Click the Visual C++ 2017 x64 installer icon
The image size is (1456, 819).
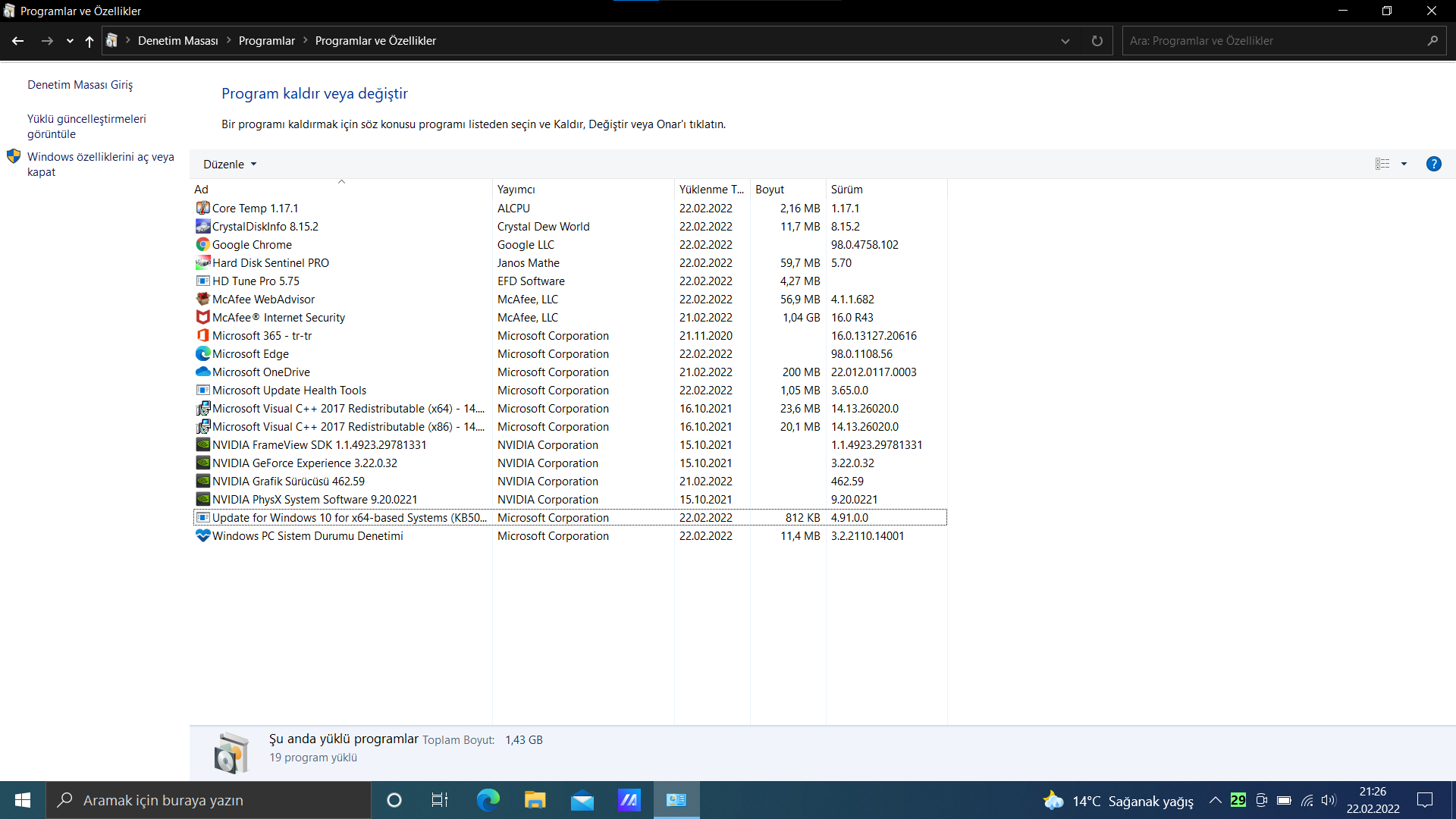click(x=202, y=408)
